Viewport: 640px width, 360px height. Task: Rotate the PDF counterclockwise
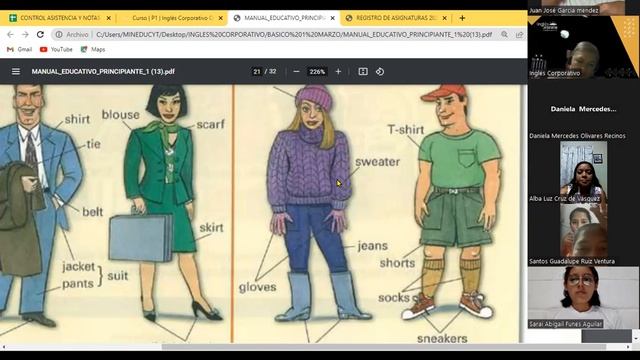click(380, 71)
